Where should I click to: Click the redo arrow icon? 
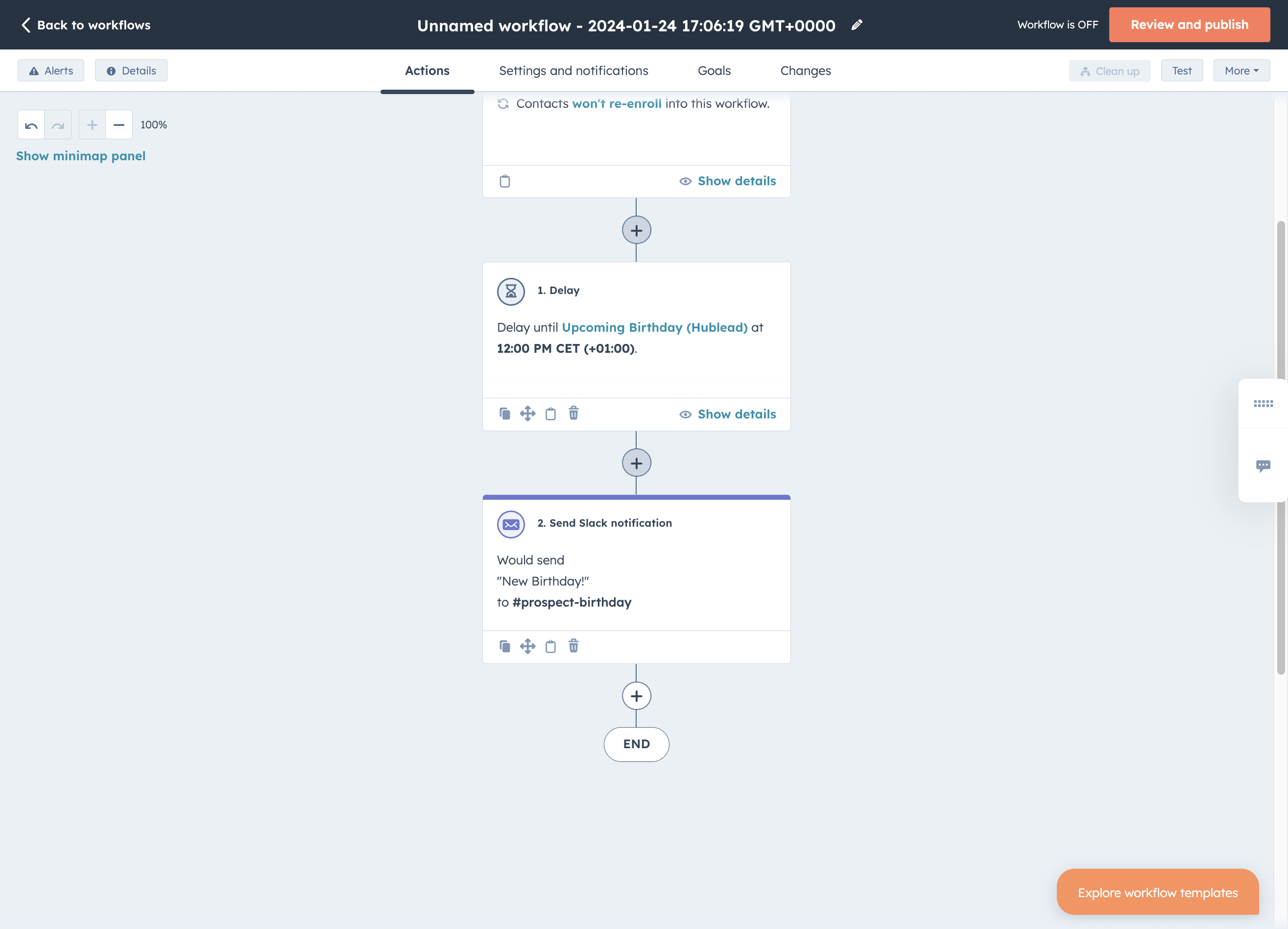58,125
